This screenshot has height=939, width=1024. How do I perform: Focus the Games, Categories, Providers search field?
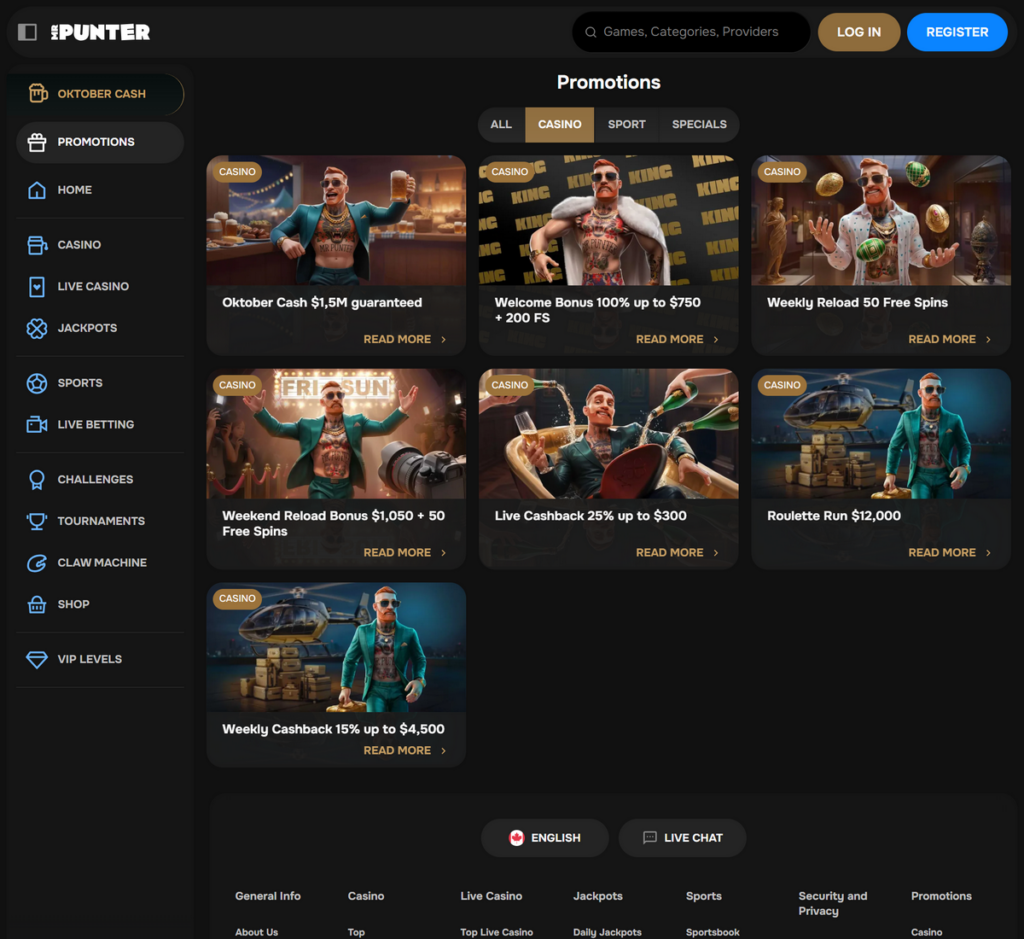pos(700,32)
